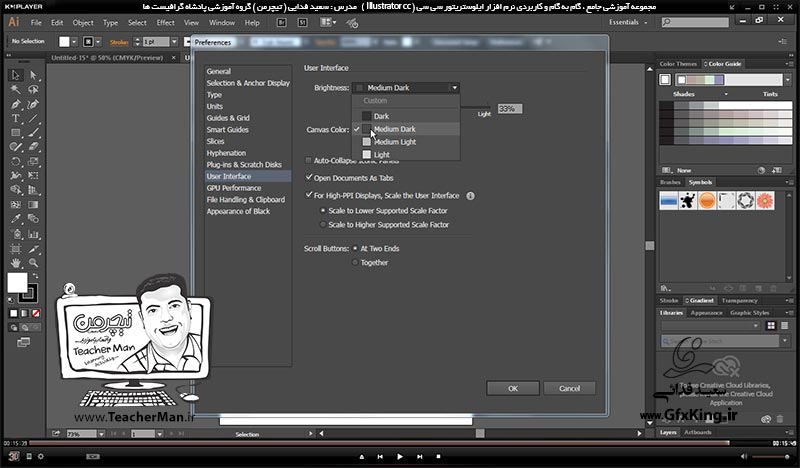Uncheck Open Documents As Tabs
This screenshot has height=468, width=800.
[x=308, y=178]
